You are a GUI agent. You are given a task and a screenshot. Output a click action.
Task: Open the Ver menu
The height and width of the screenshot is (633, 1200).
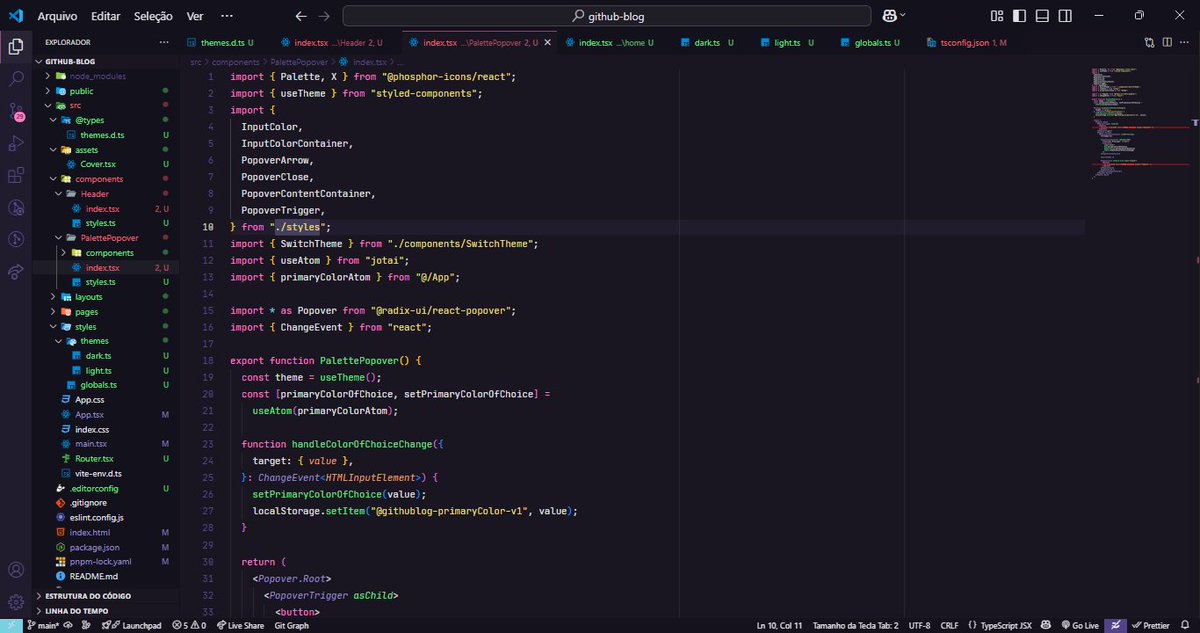[195, 16]
